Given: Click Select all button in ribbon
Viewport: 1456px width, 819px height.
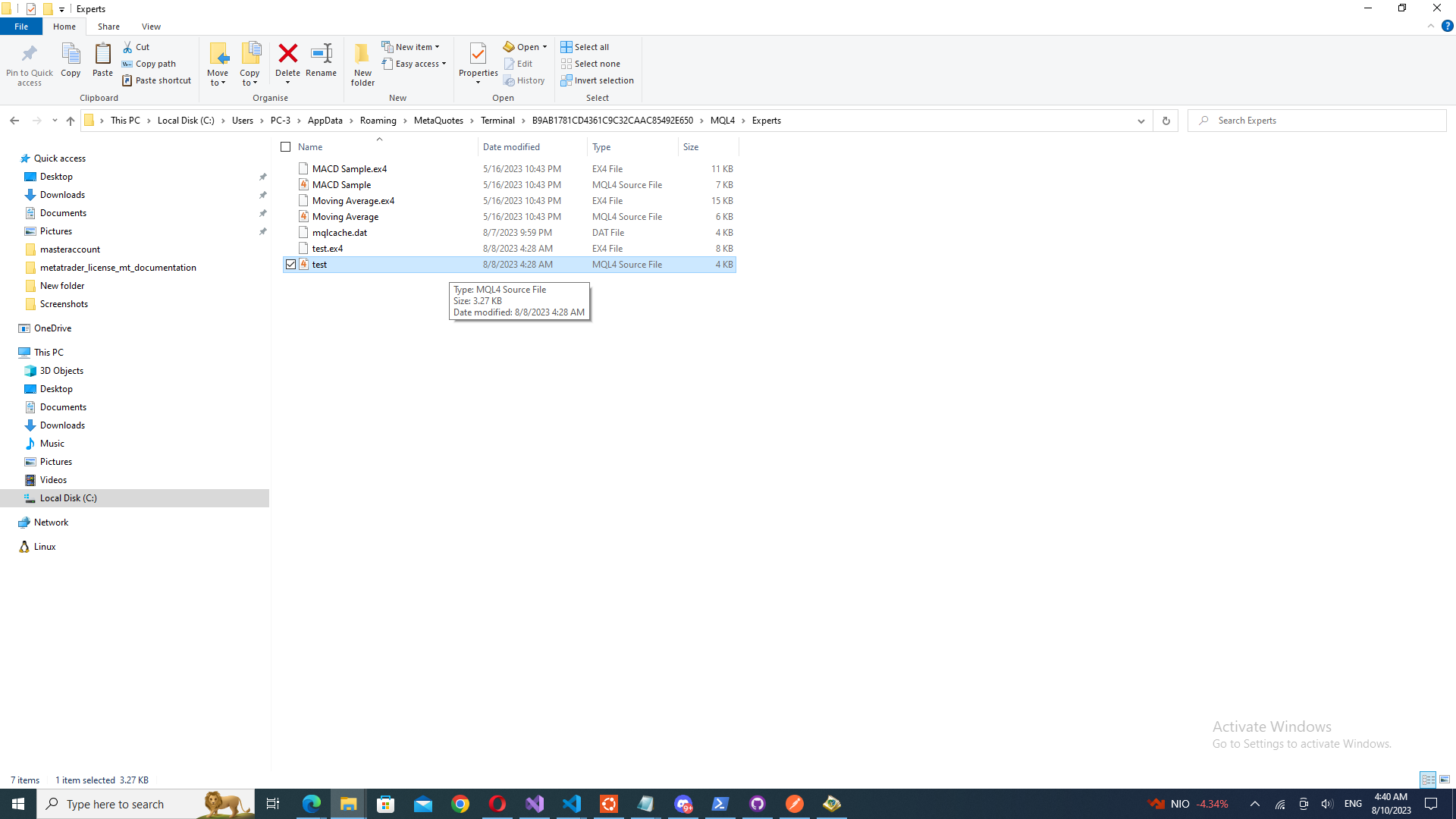Looking at the screenshot, I should pos(586,46).
